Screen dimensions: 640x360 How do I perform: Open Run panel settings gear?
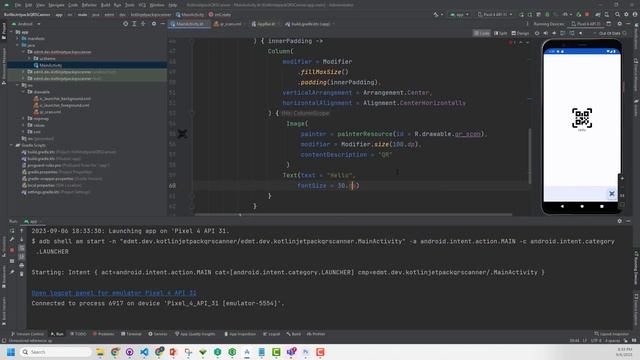[620, 221]
